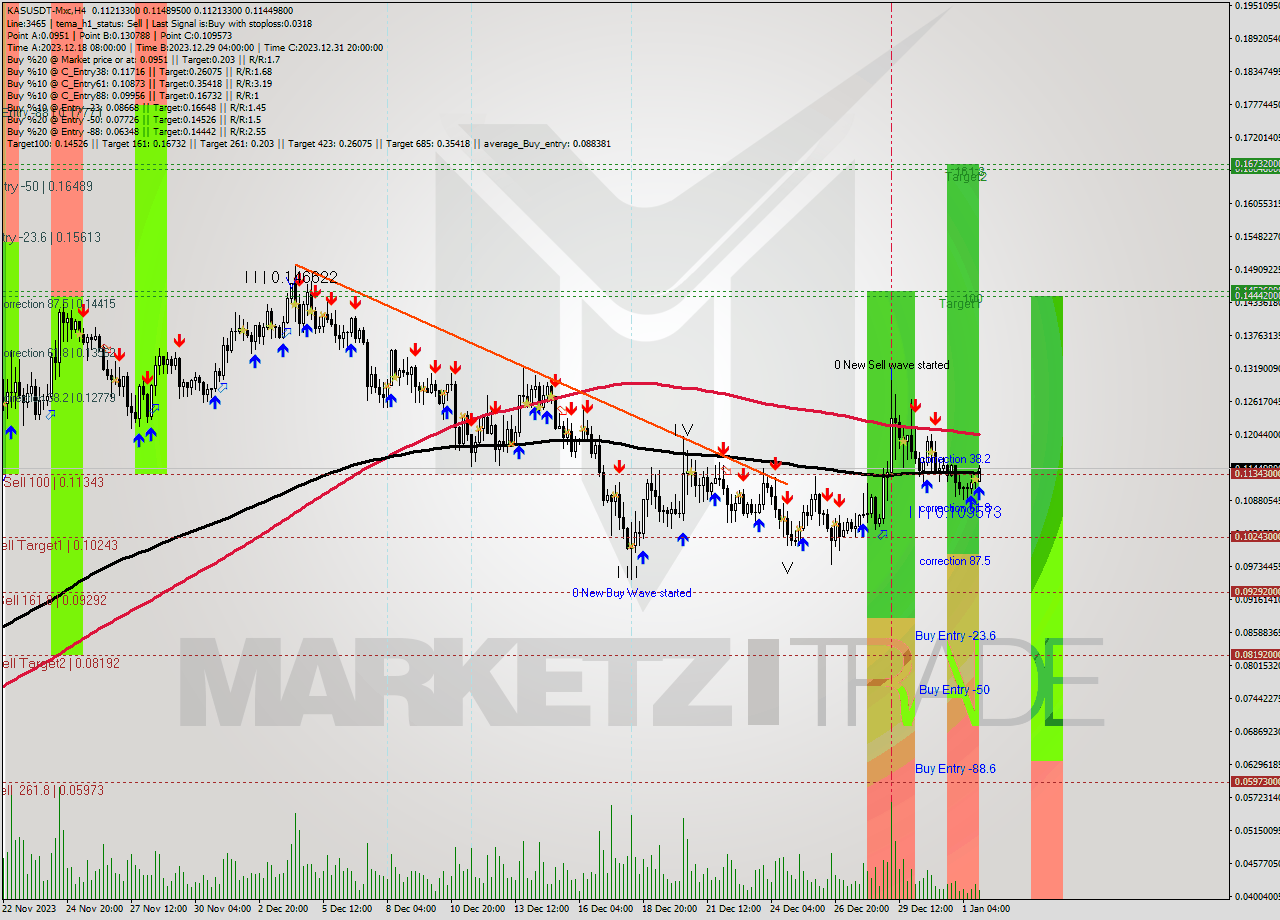
Task: Select the 'Target2' label on green zone
Action: [x=965, y=176]
